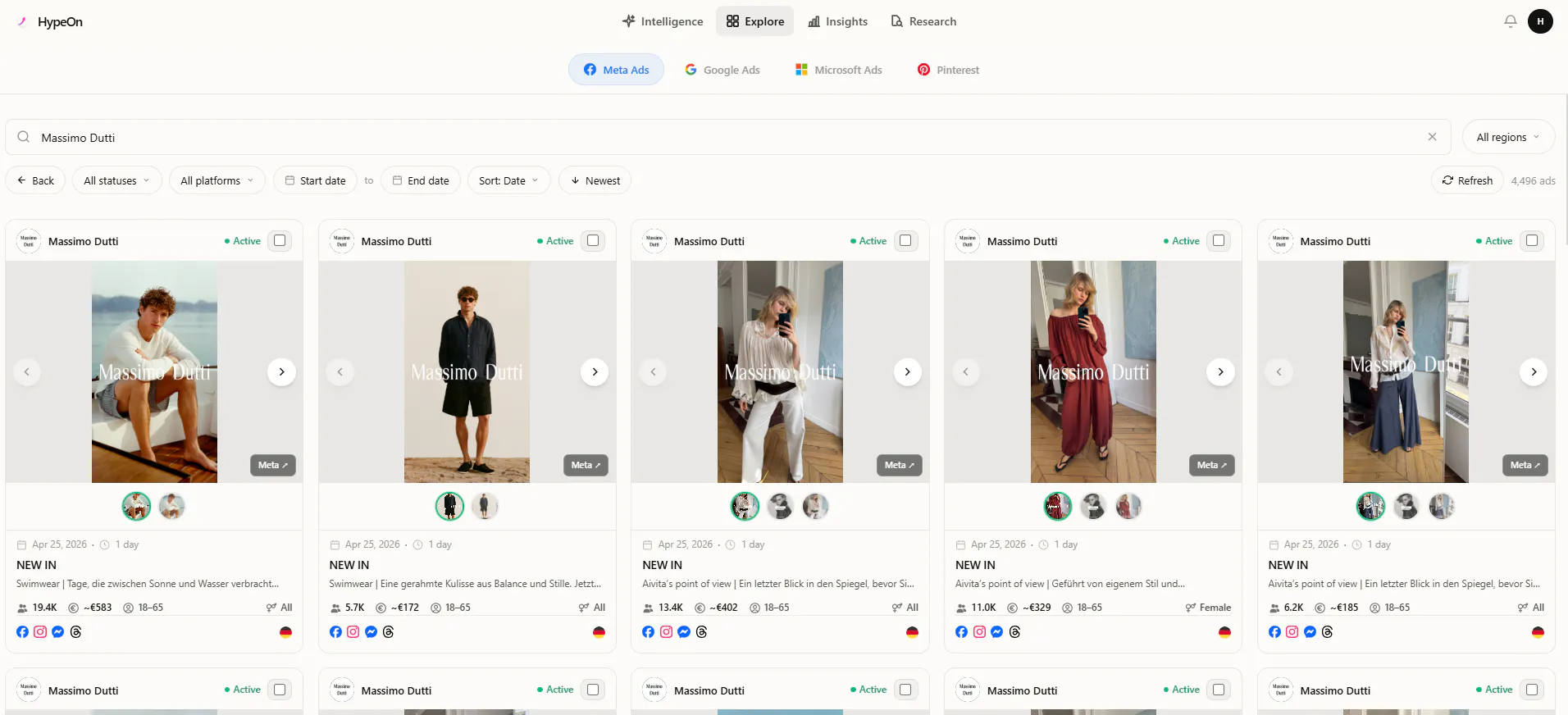Click the search magnifier icon

click(x=24, y=137)
